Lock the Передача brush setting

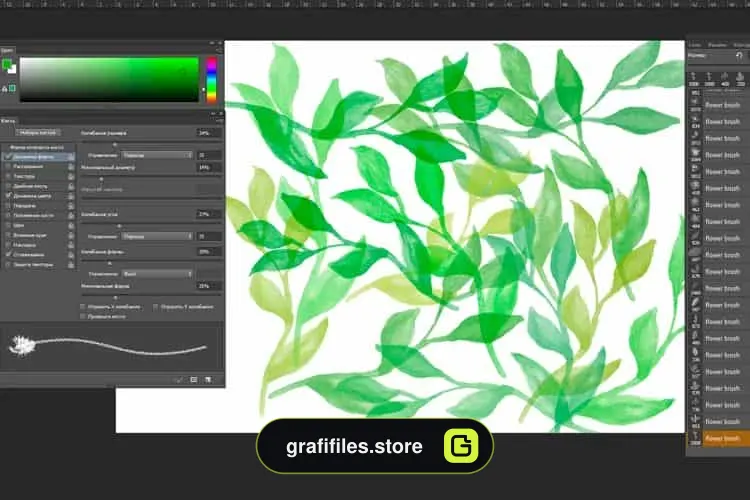tap(71, 206)
